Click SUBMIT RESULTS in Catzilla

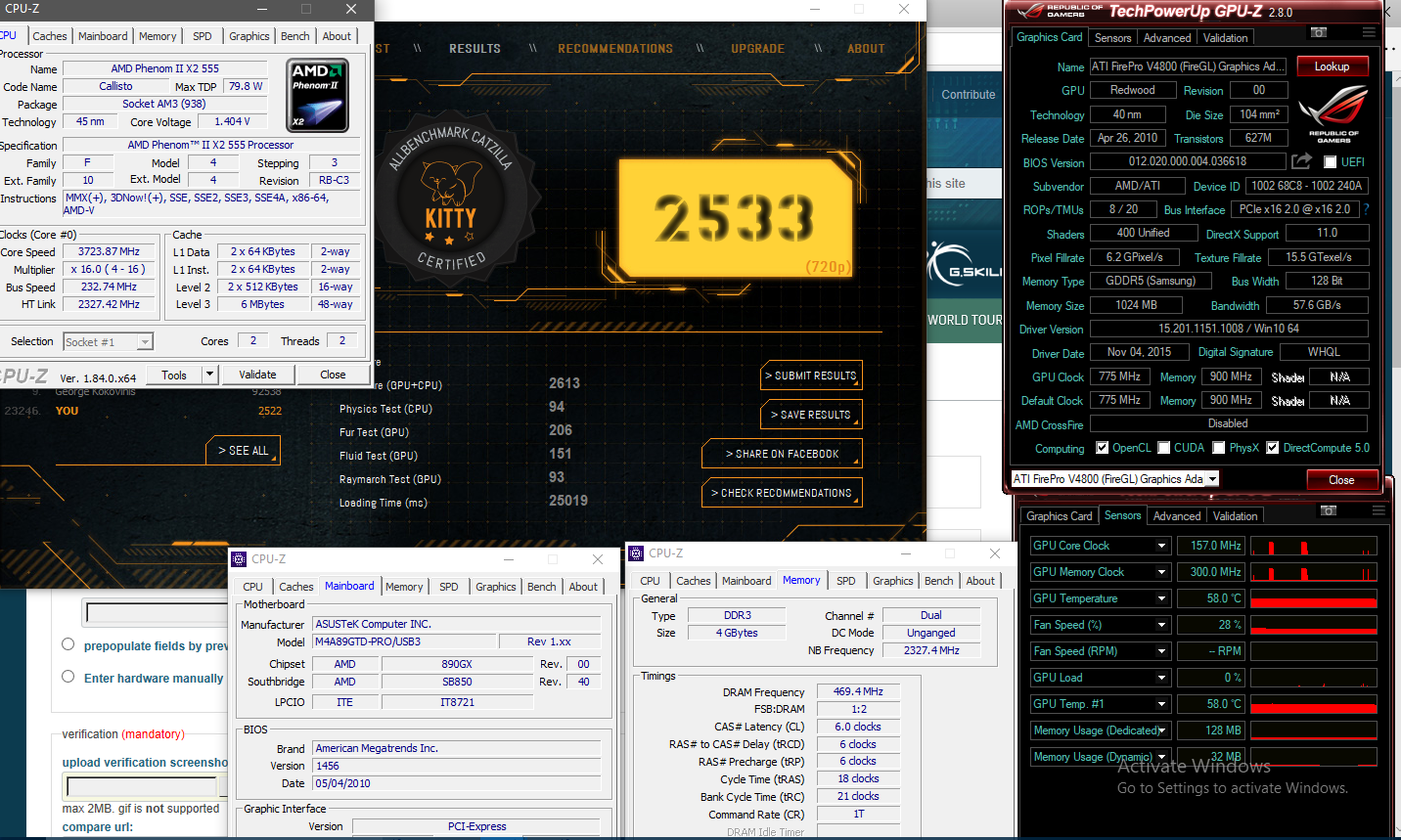tap(810, 376)
